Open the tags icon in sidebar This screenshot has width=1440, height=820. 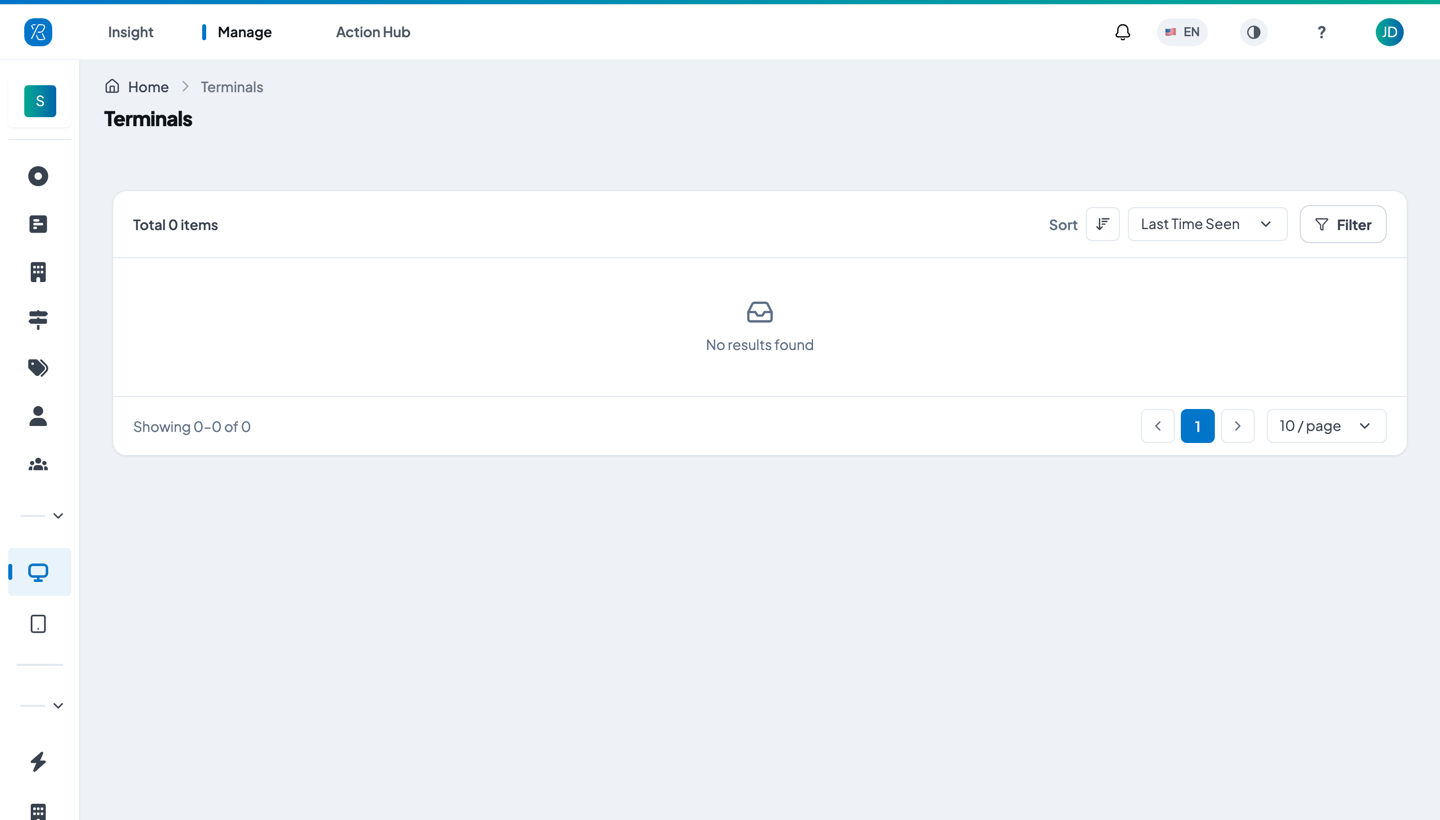point(38,368)
